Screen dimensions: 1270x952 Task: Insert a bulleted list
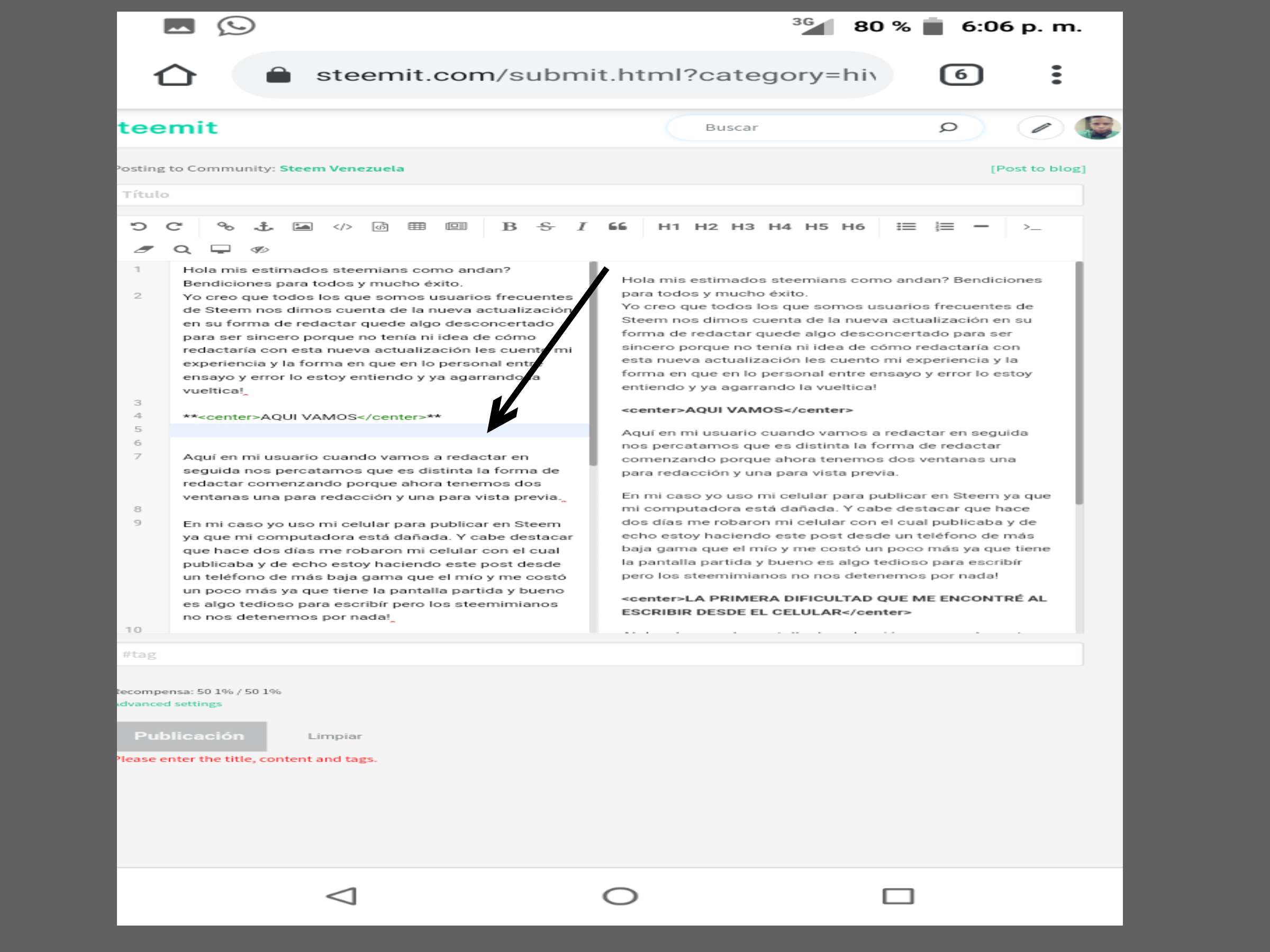click(x=906, y=227)
